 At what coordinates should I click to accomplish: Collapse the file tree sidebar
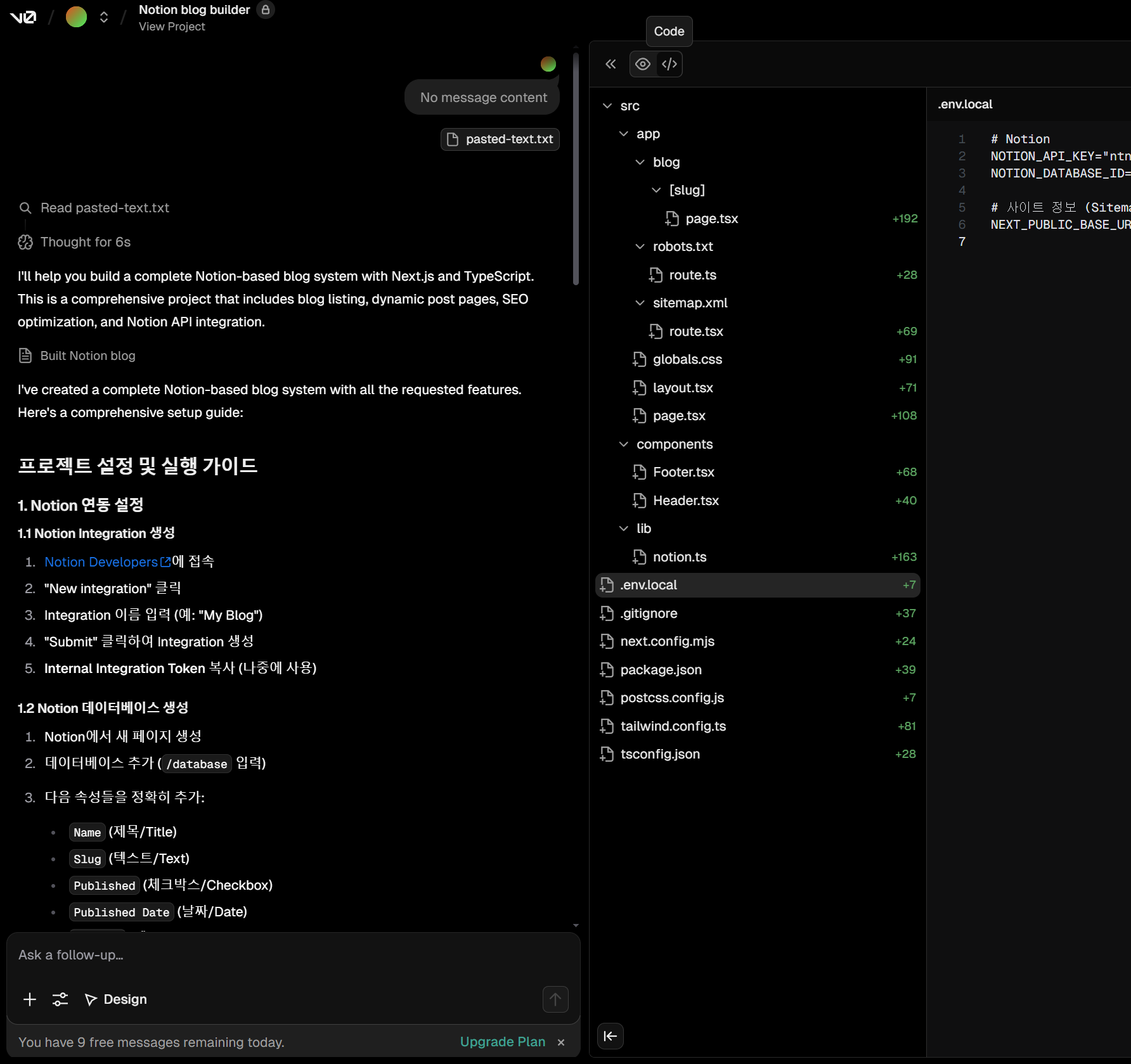[611, 1036]
